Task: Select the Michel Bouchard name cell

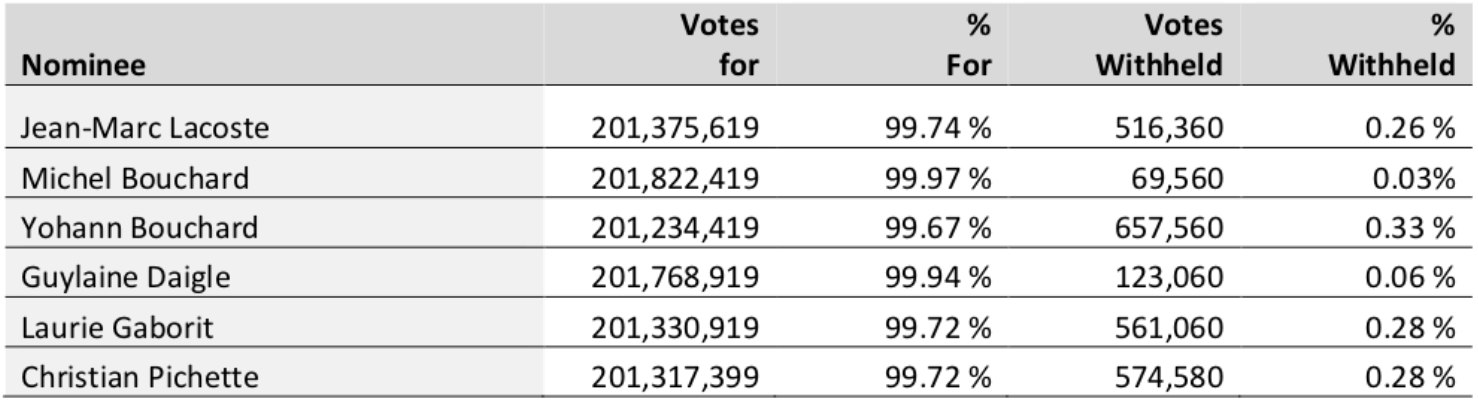Action: pyautogui.click(x=134, y=178)
